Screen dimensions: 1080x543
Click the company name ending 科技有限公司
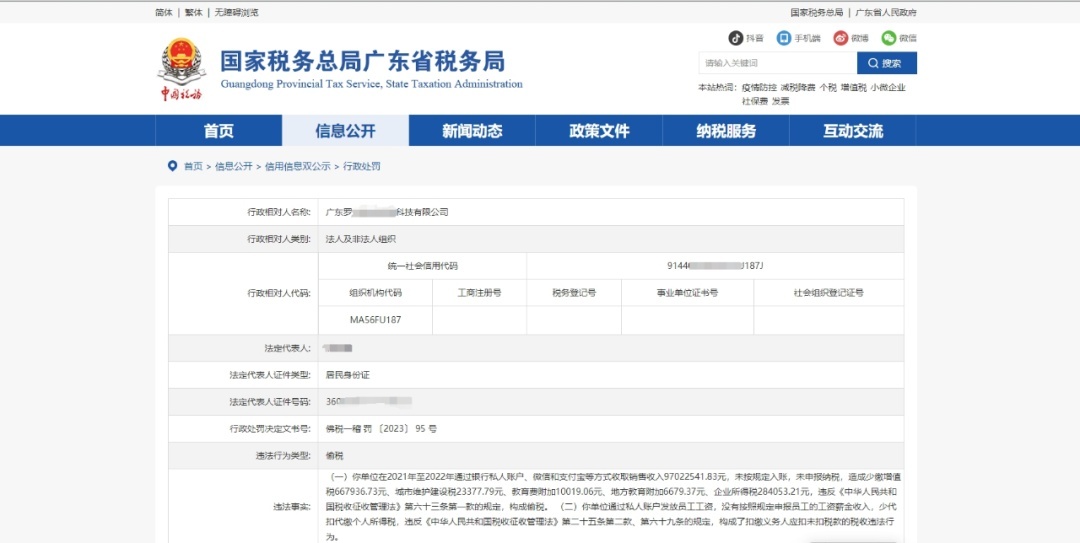pyautogui.click(x=386, y=212)
